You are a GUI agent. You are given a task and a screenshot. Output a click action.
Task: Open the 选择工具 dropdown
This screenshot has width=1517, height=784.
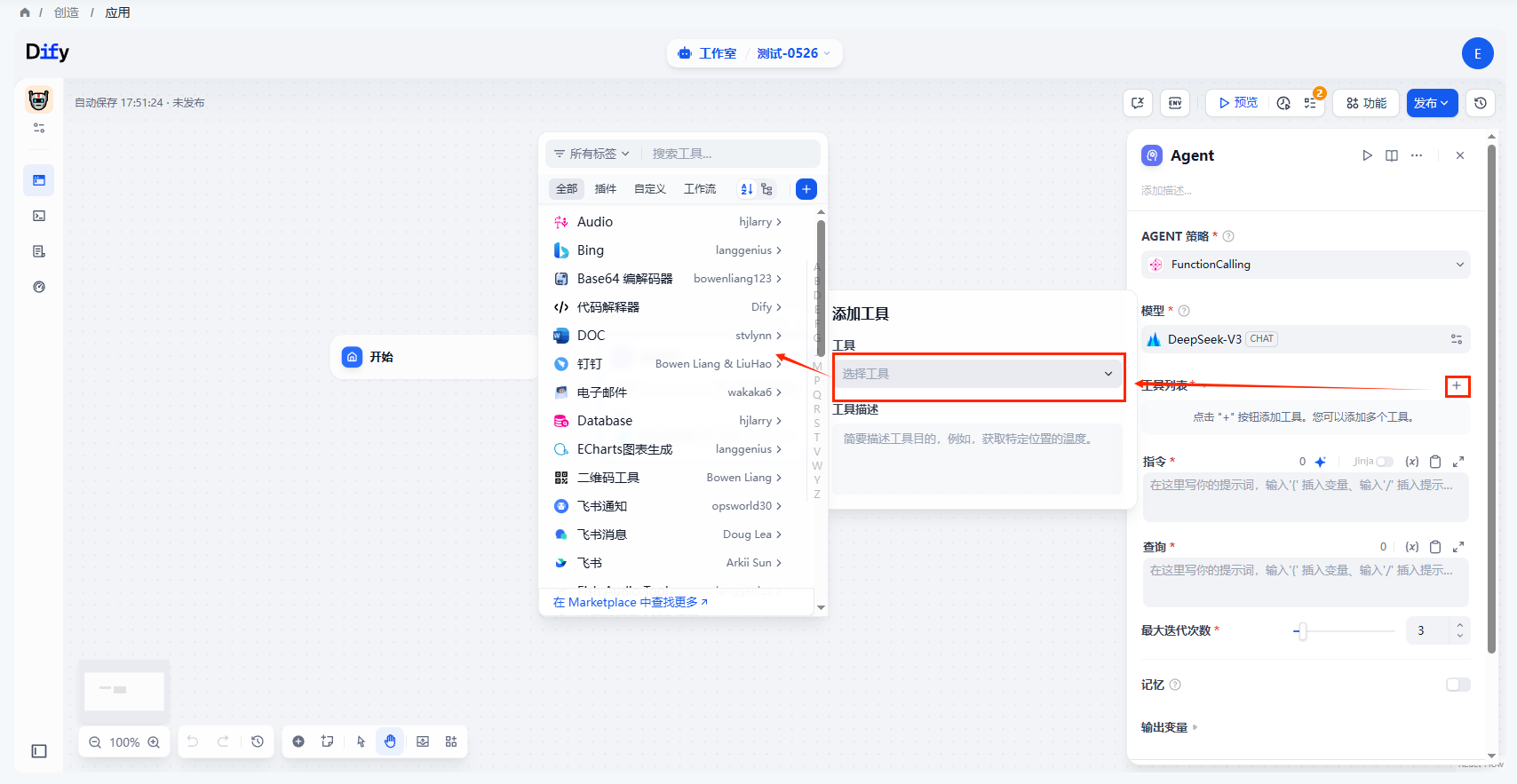point(978,374)
